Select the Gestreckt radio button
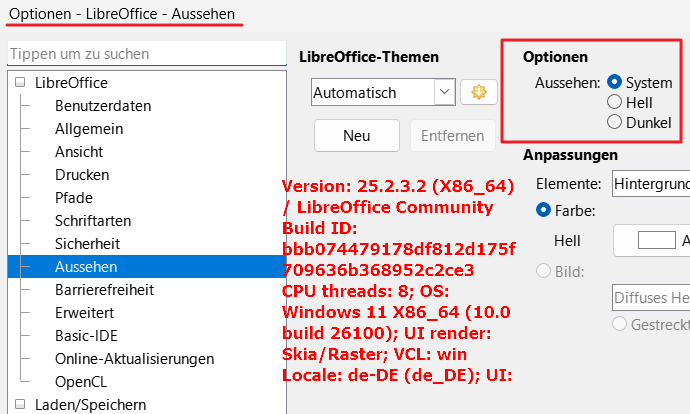 [619, 324]
